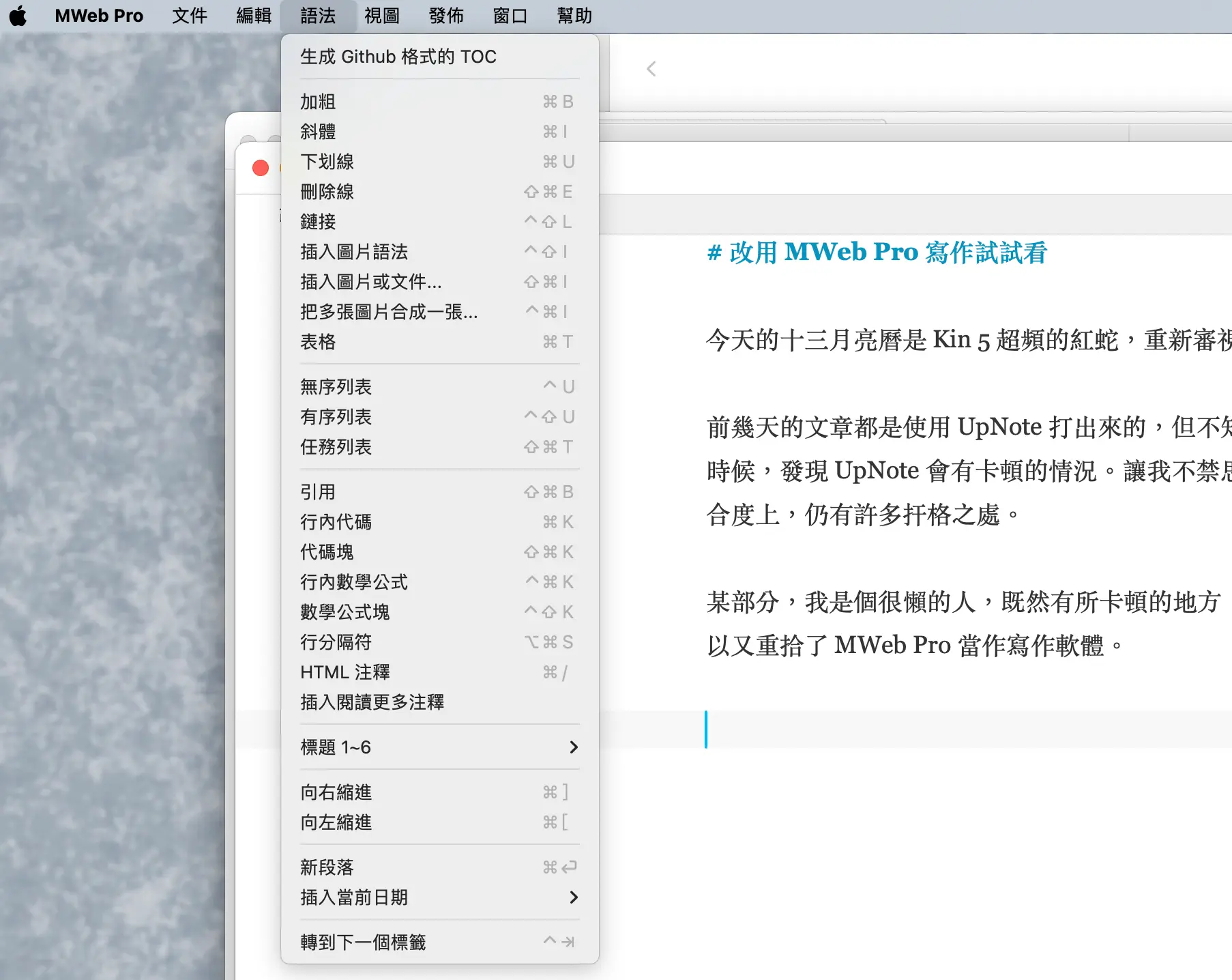Viewport: 1232px width, 980px height.
Task: Close the open 語法 menu
Action: click(318, 16)
